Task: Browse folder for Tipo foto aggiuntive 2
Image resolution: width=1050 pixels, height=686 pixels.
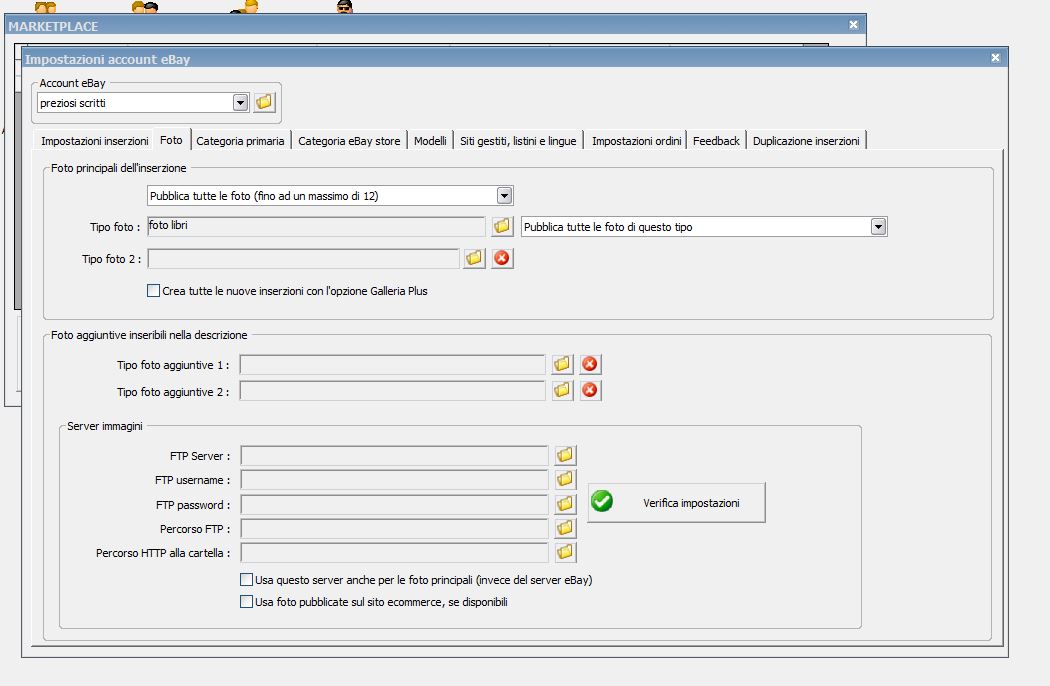Action: pos(562,390)
